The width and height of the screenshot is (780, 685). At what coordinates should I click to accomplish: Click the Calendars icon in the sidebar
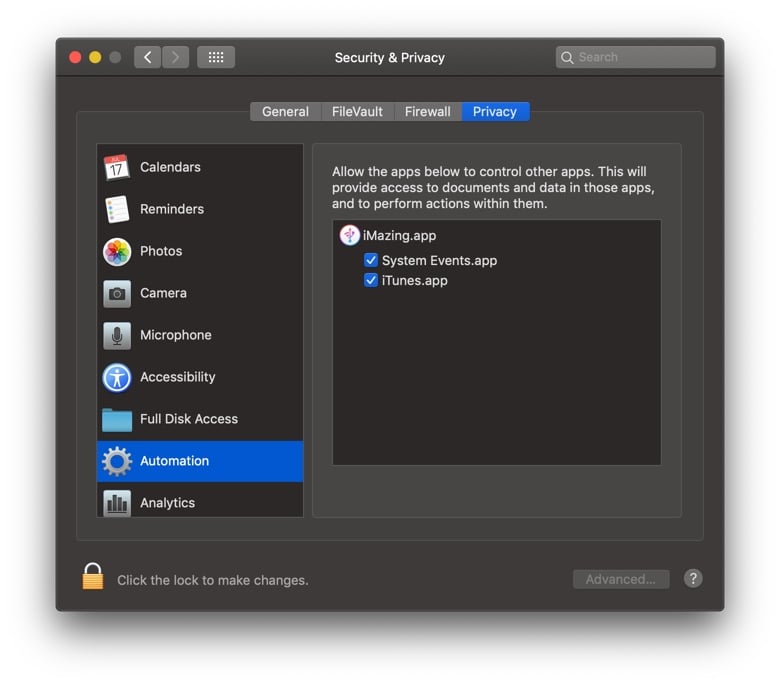click(x=116, y=167)
